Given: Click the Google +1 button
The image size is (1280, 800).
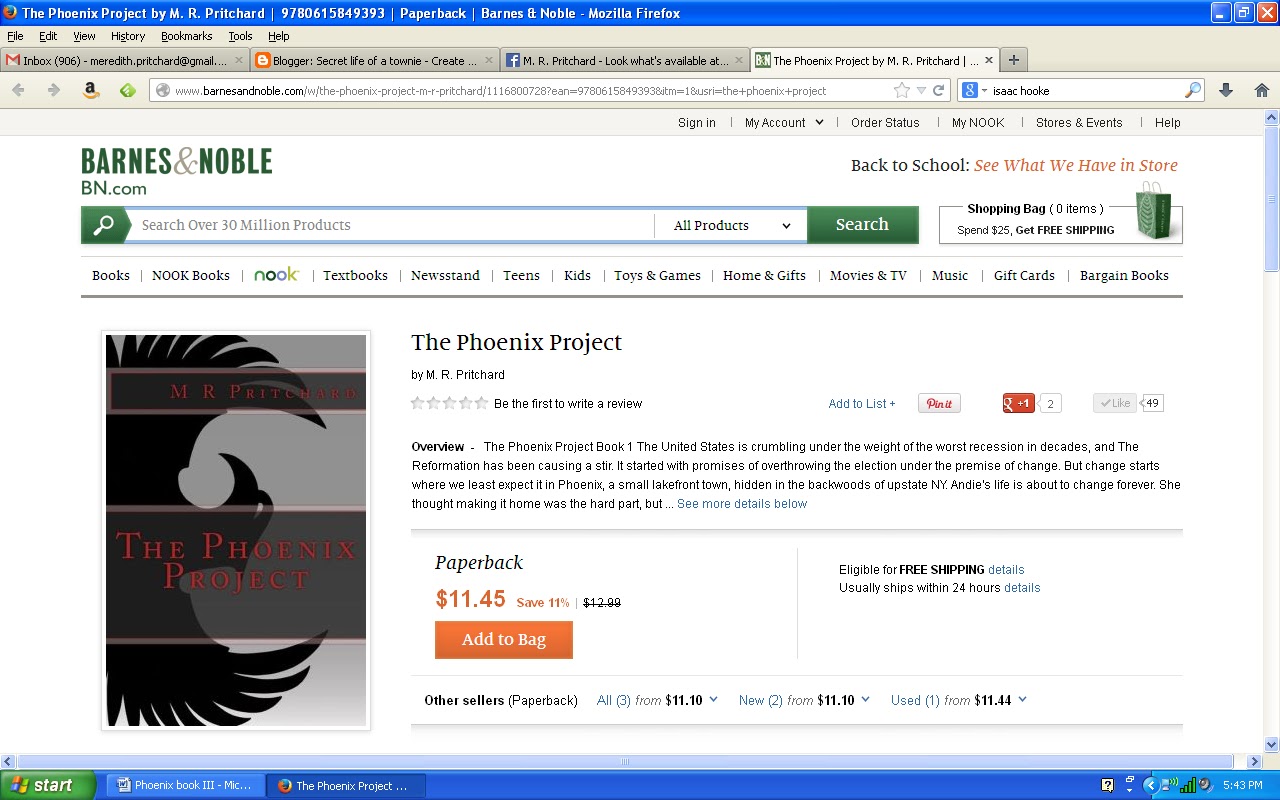Looking at the screenshot, I should [1019, 403].
